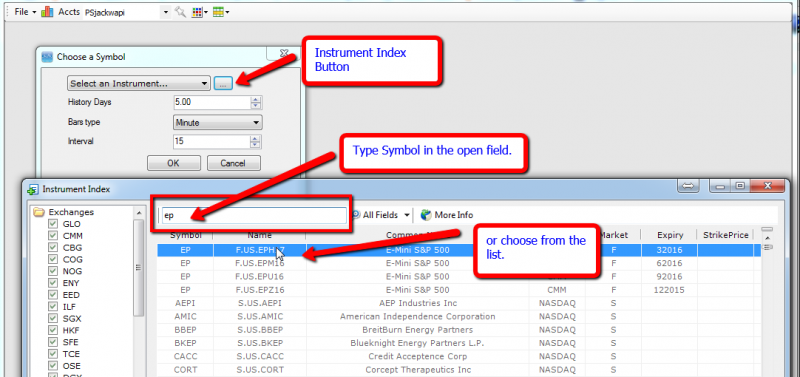800x377 pixels.
Task: Click OK in Choose a Symbol
Action: pos(173,163)
